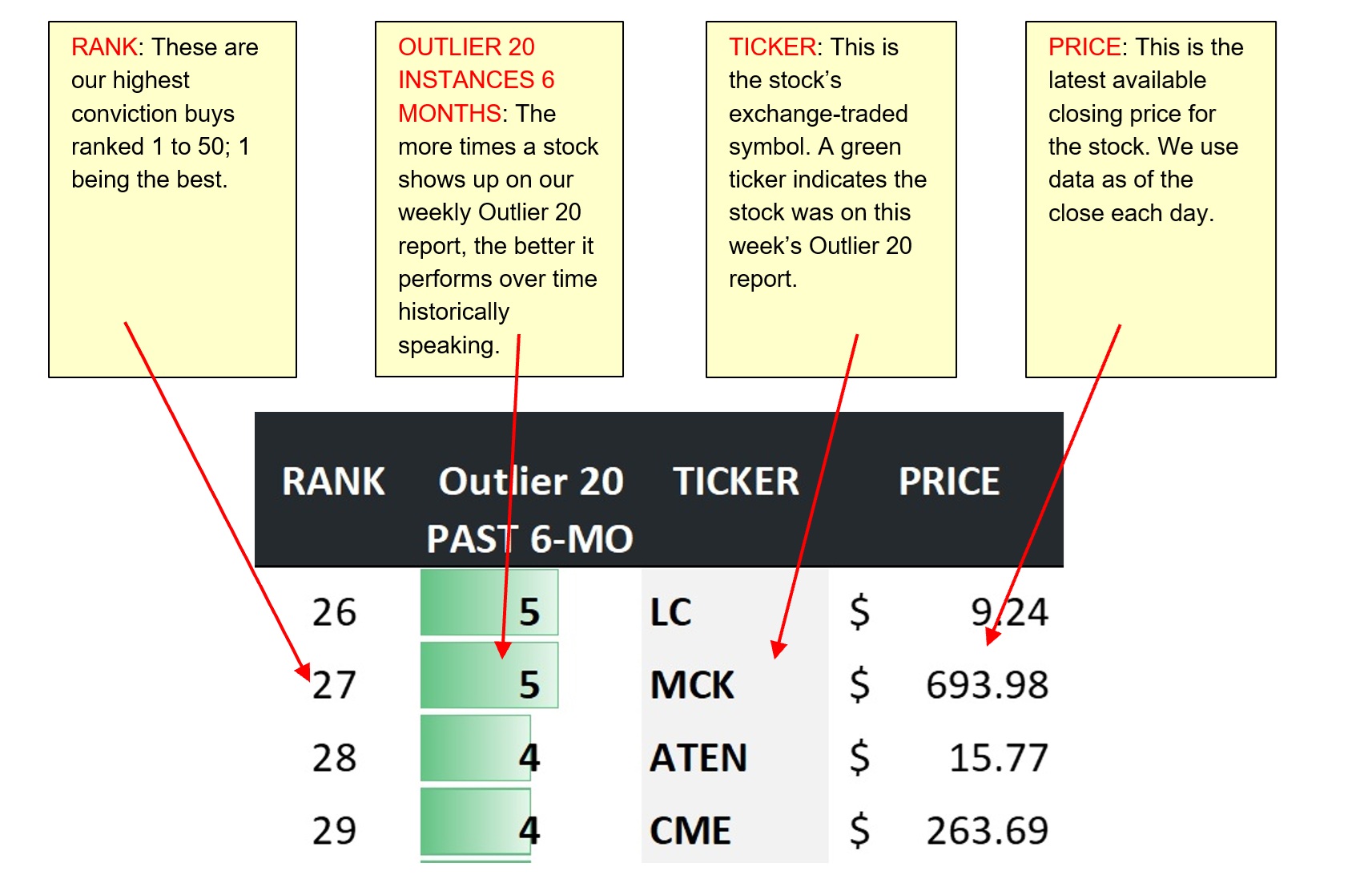Viewport: 1372px width, 879px height.
Task: Click rank number 28
Action: [x=334, y=757]
